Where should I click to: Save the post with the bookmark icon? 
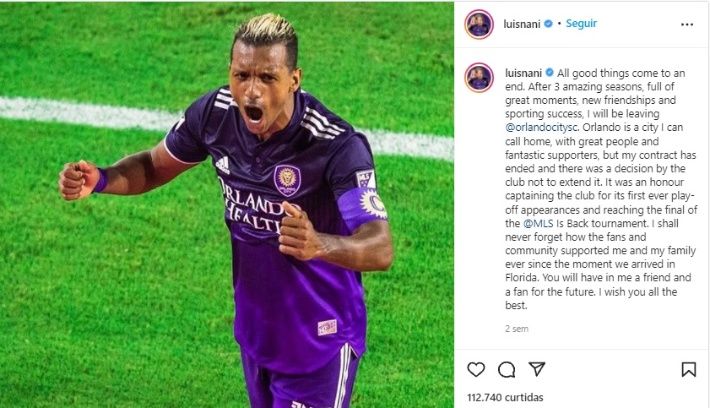[x=689, y=370]
